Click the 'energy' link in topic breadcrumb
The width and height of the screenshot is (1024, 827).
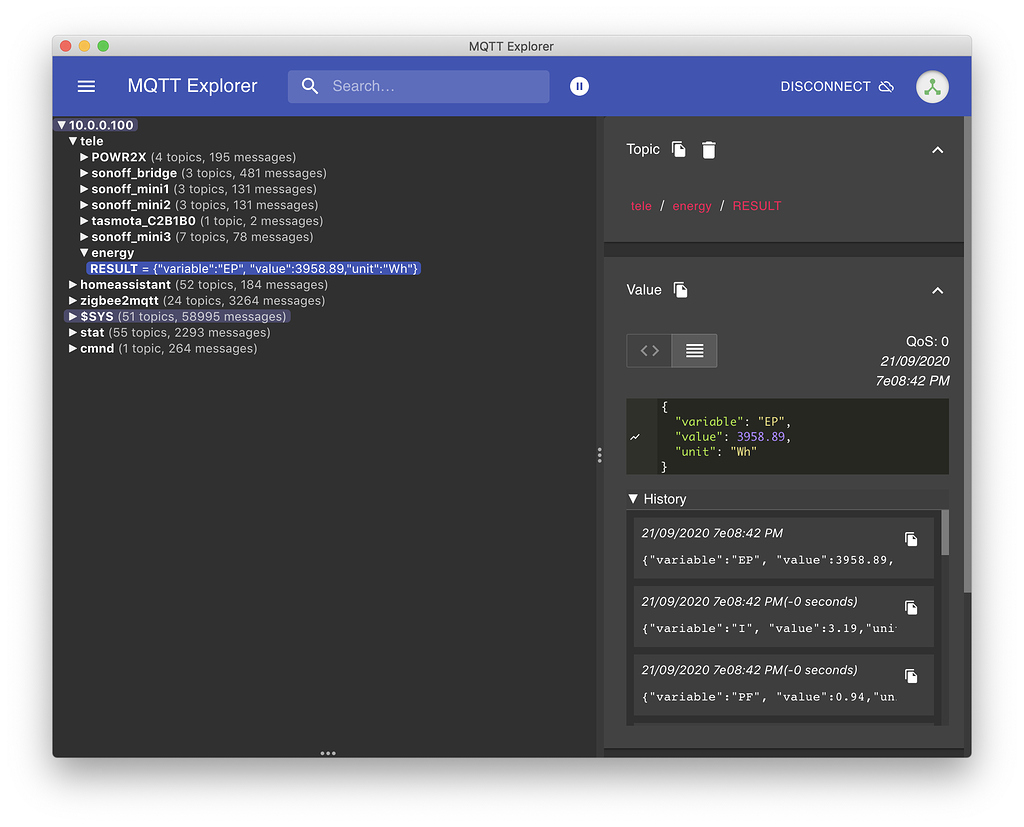(x=692, y=206)
